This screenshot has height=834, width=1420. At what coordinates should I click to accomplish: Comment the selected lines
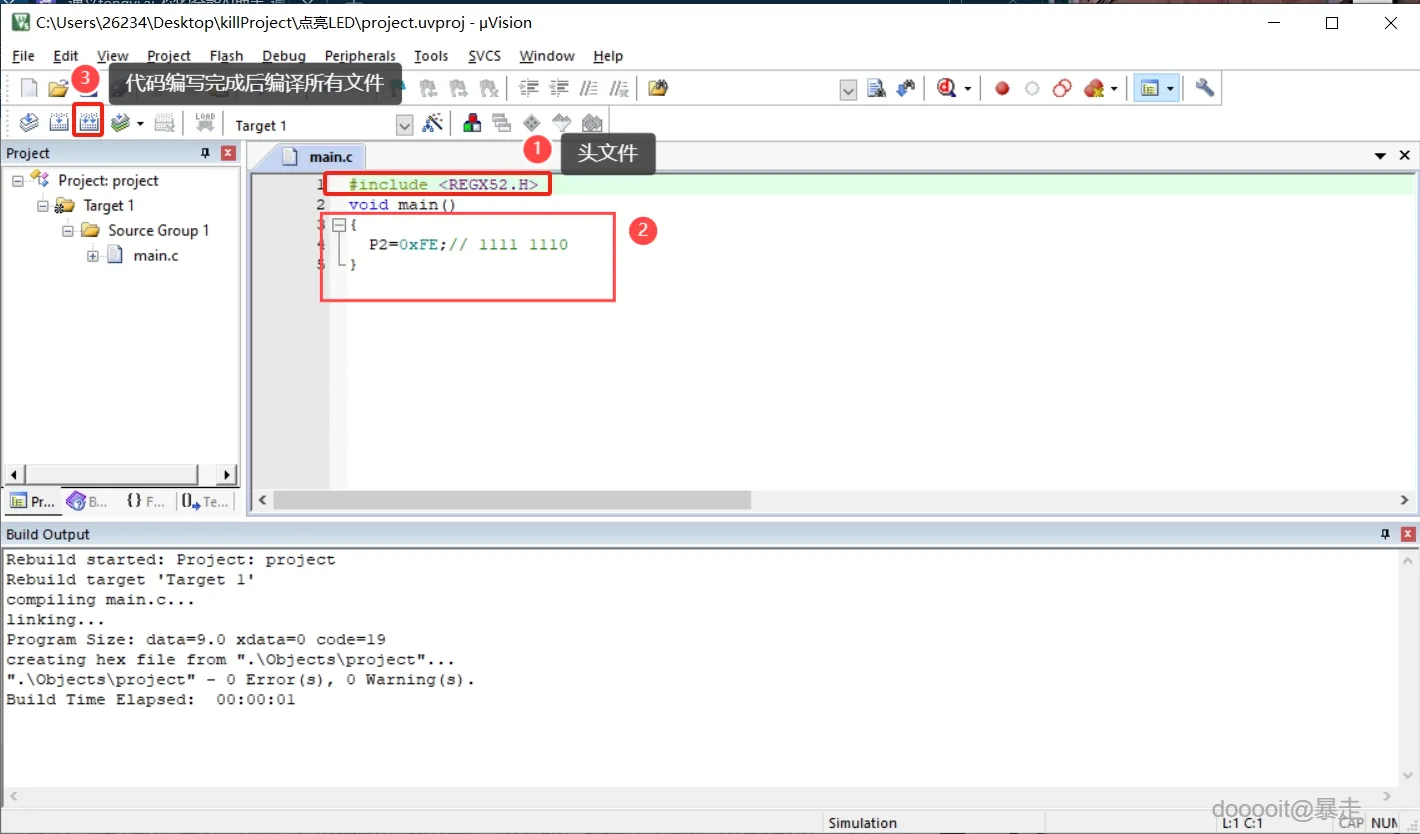(x=589, y=88)
